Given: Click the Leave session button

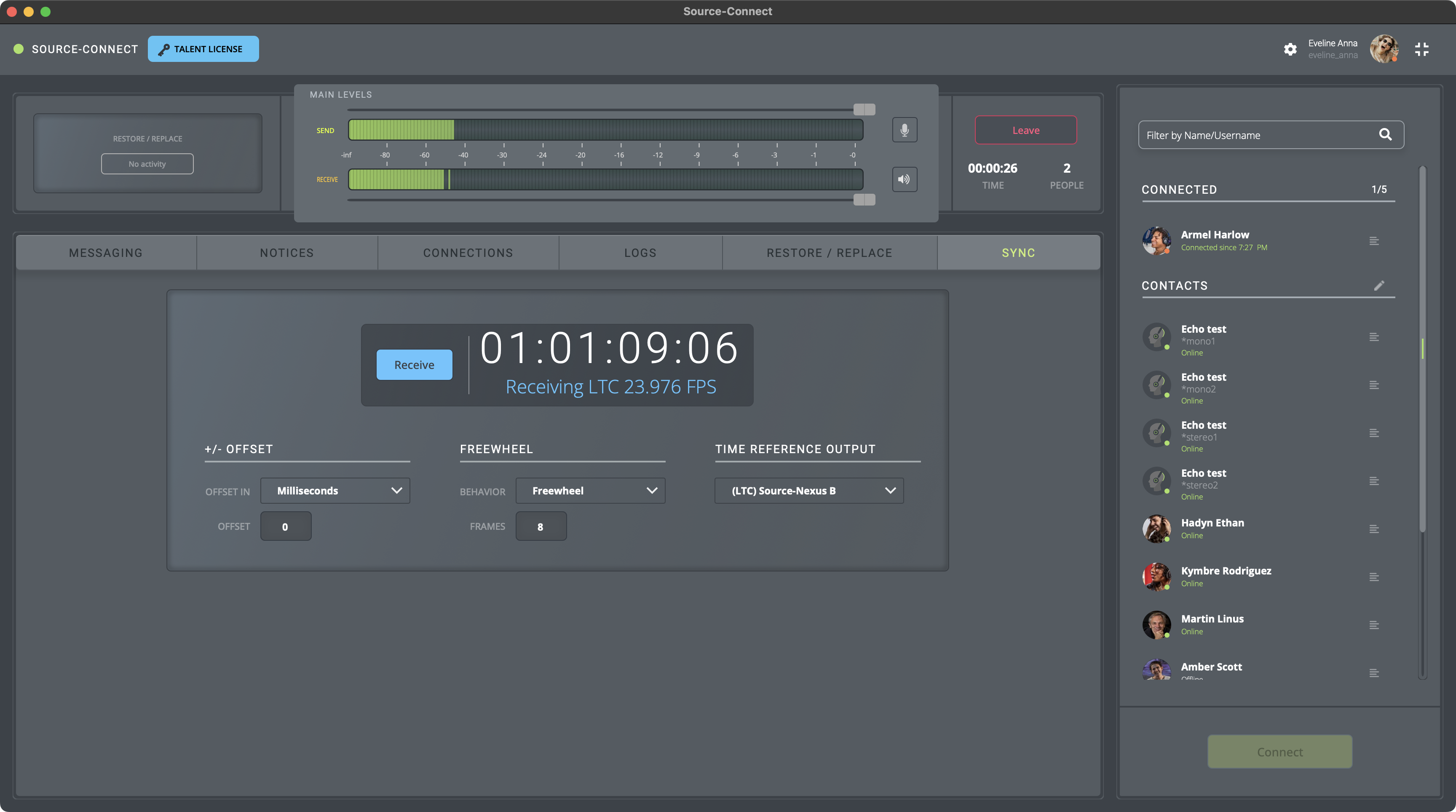Looking at the screenshot, I should click(1025, 130).
